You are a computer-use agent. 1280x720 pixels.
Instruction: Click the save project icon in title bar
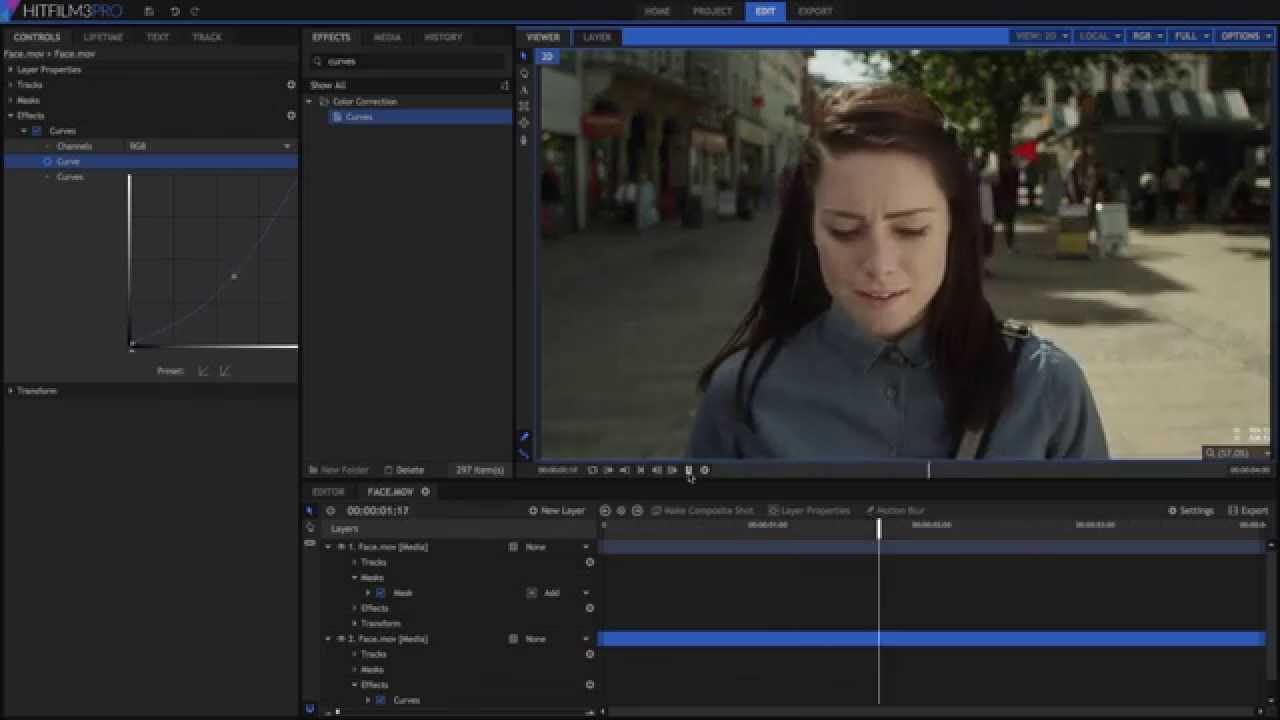click(x=149, y=11)
